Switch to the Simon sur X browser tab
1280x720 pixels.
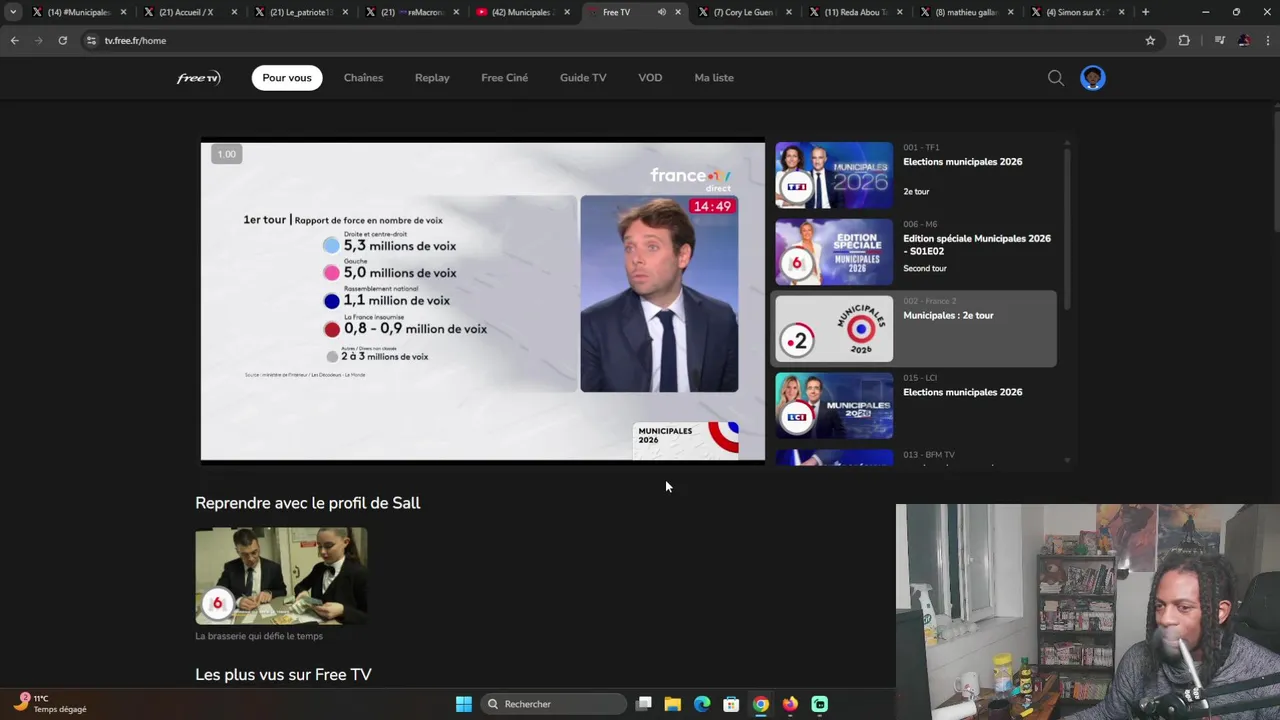tap(1076, 12)
